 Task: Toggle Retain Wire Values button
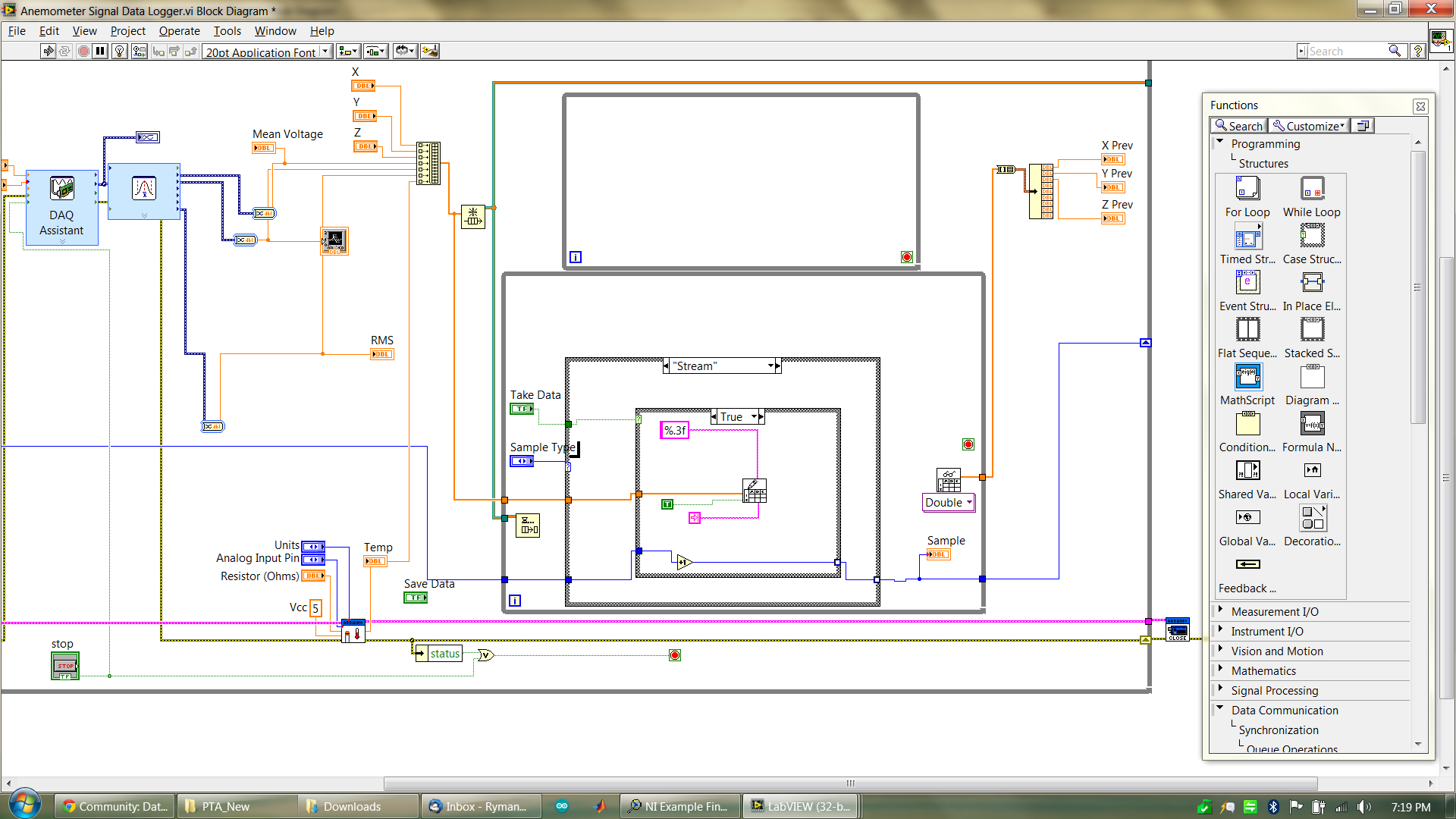[140, 51]
